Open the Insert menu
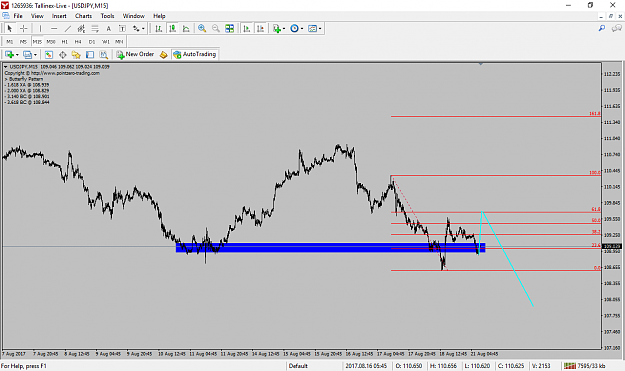The height and width of the screenshot is (371, 625). click(59, 16)
